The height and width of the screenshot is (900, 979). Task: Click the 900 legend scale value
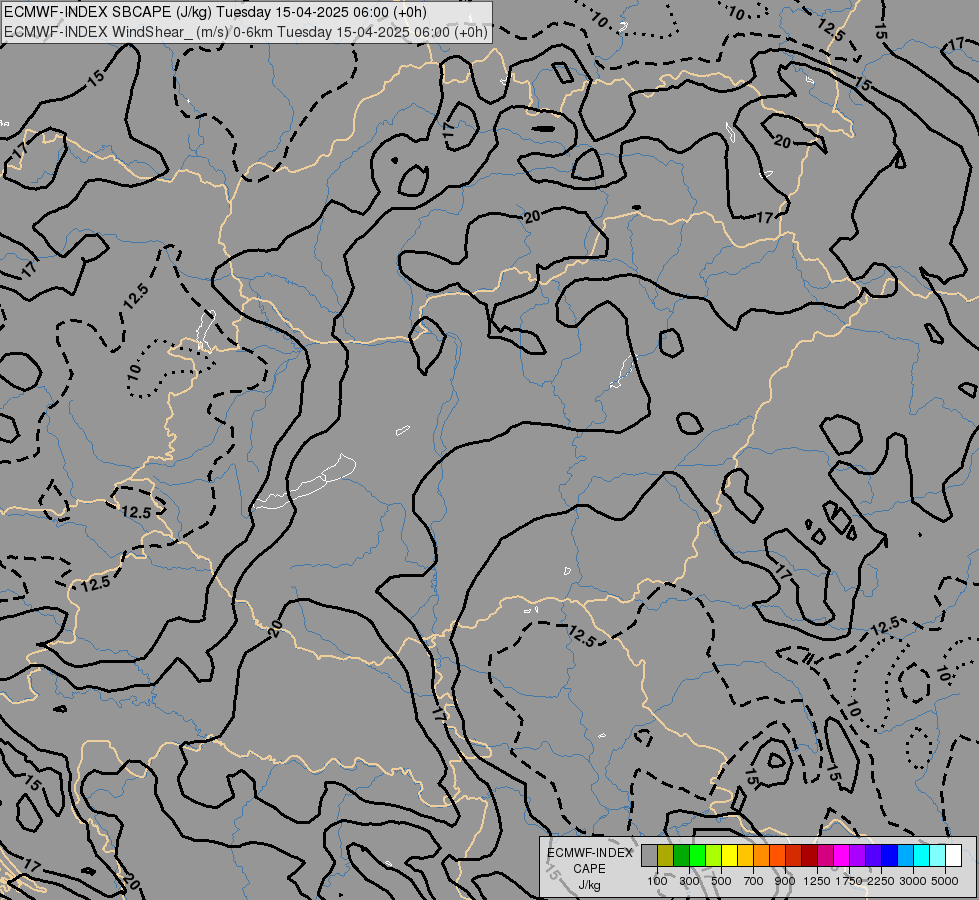click(x=785, y=881)
